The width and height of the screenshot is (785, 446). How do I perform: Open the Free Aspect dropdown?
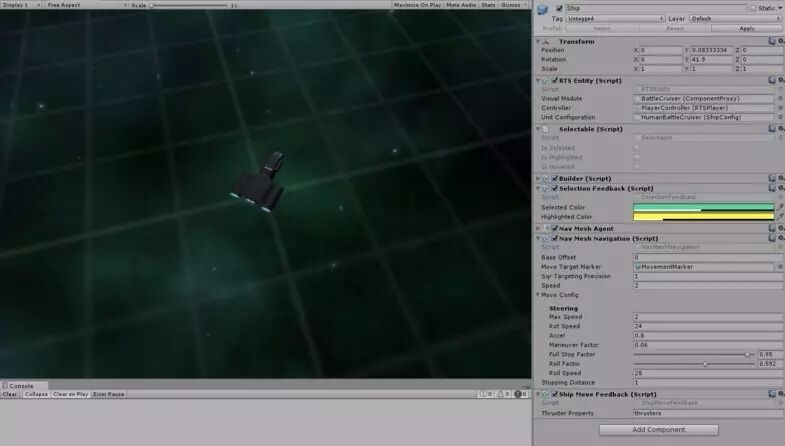point(87,5)
